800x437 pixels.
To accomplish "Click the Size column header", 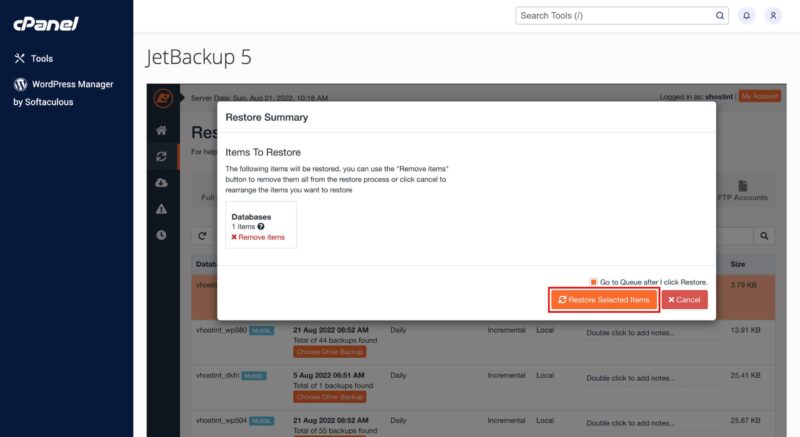I will click(x=738, y=264).
